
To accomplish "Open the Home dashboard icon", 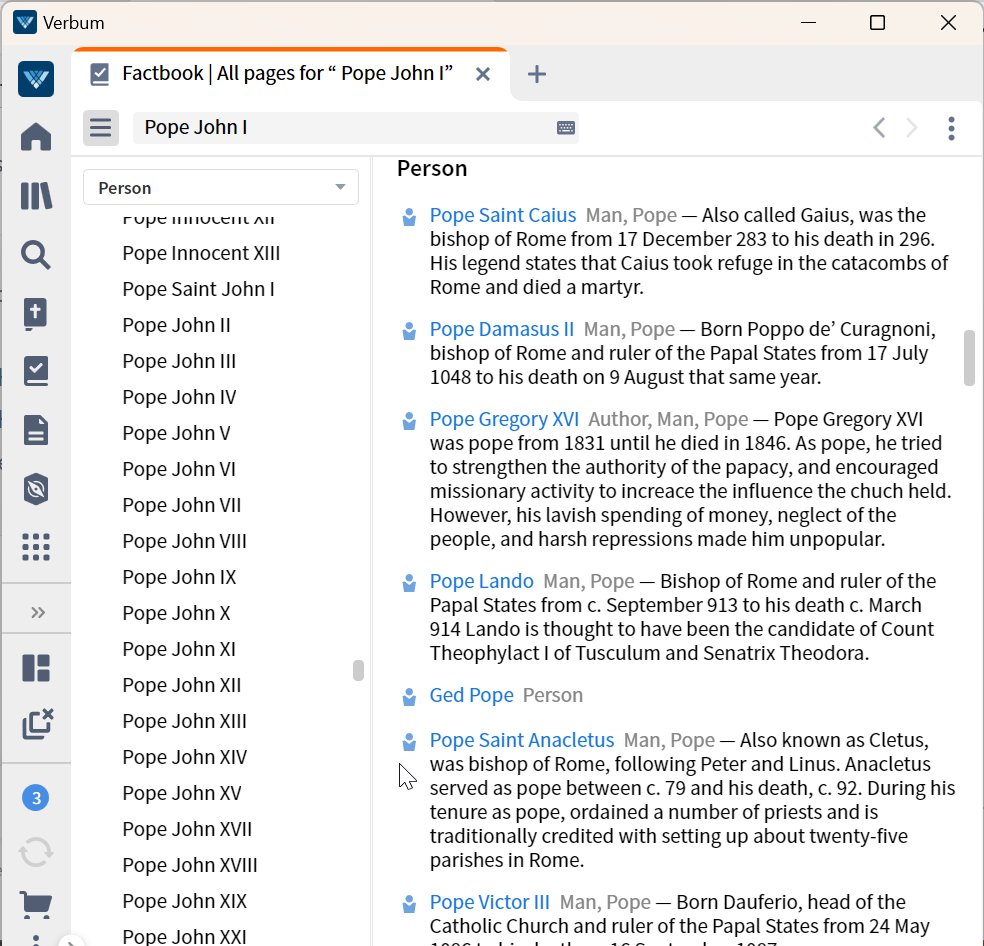I will (36, 136).
